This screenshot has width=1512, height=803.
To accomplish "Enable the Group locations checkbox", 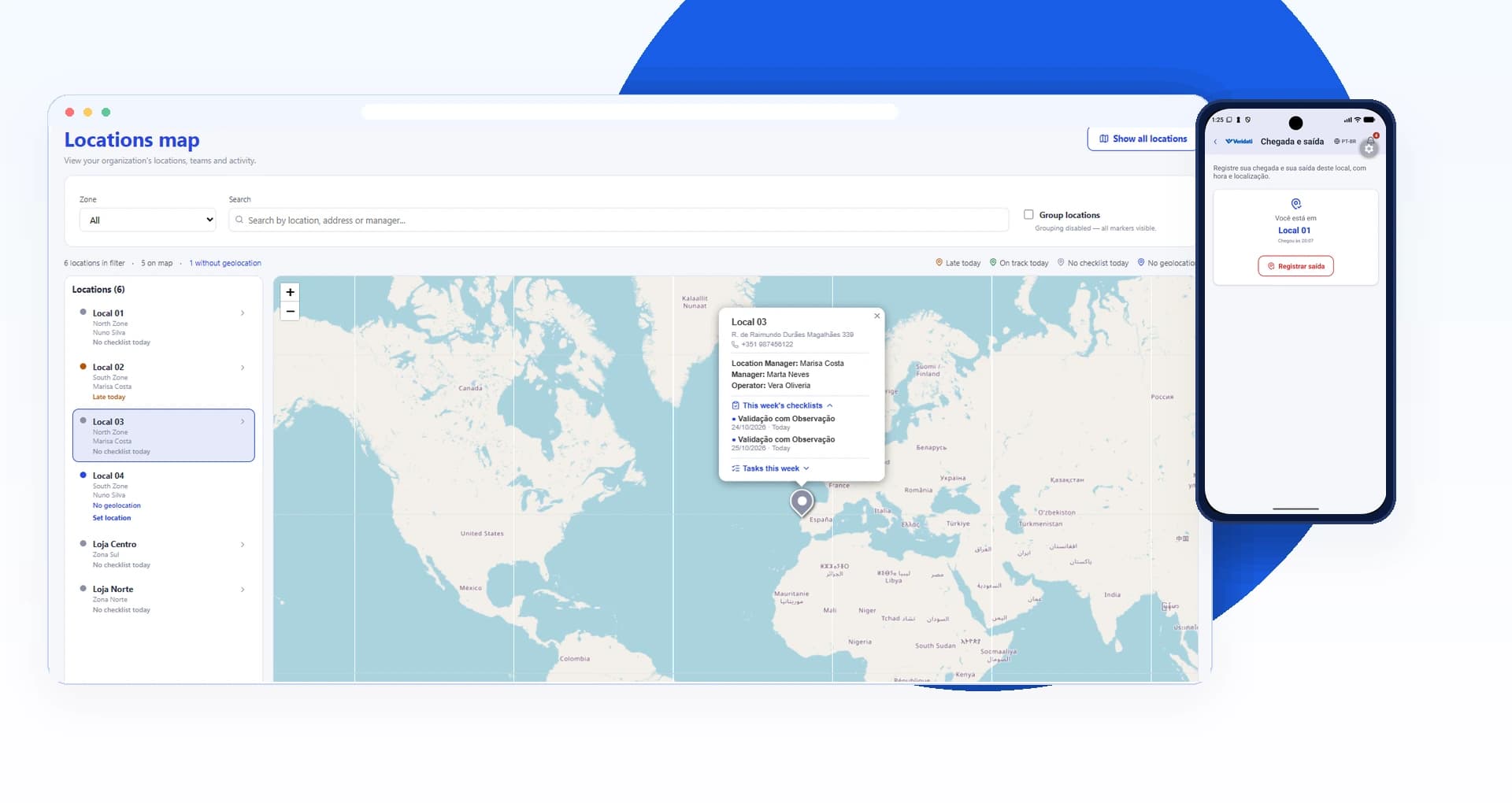I will click(1028, 214).
